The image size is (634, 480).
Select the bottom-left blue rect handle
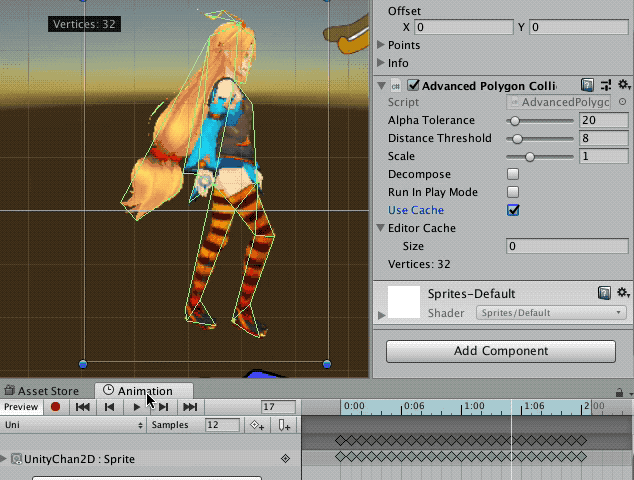(83, 364)
